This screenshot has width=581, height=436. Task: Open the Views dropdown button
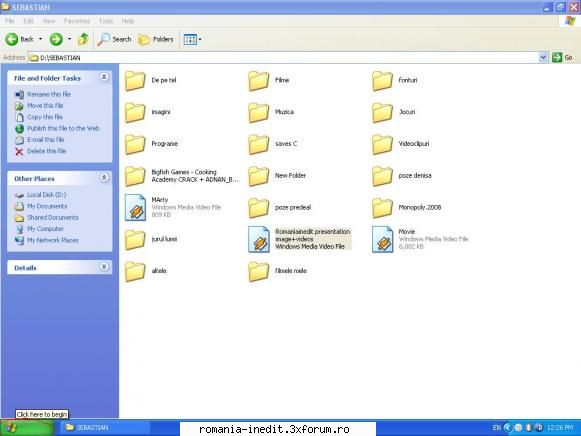(x=192, y=39)
